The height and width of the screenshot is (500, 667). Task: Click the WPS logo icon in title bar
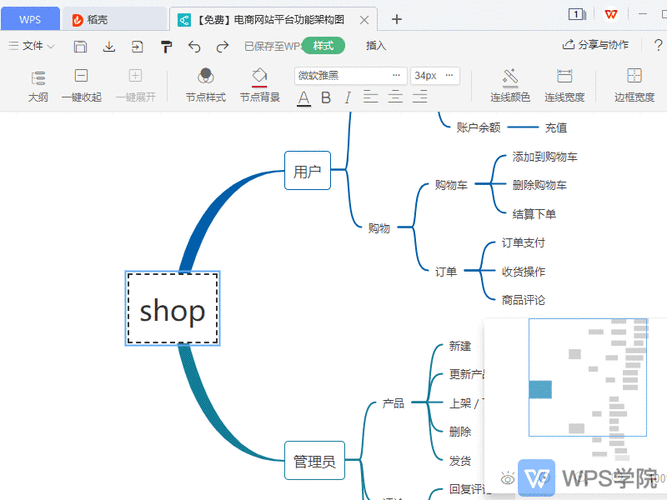coord(611,14)
